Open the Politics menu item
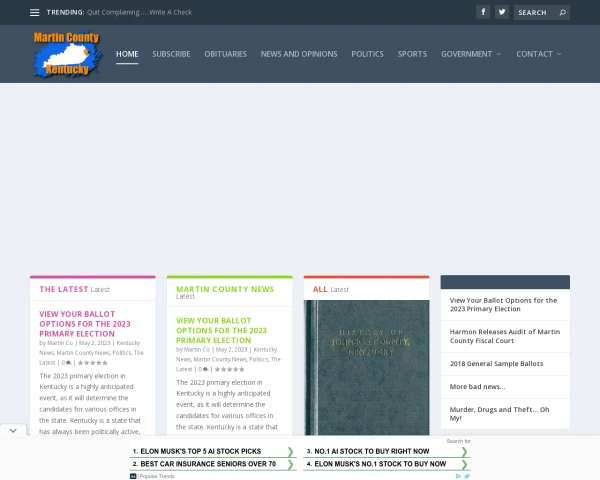The width and height of the screenshot is (600, 480). [x=367, y=54]
